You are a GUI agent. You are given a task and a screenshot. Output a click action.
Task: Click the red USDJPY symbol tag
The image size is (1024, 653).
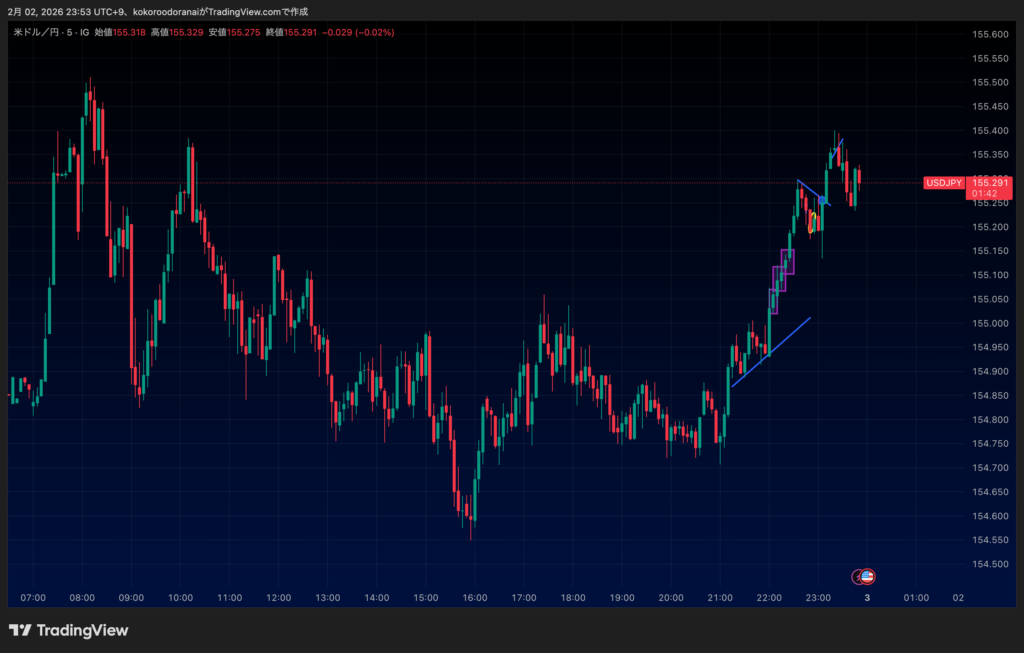click(943, 183)
